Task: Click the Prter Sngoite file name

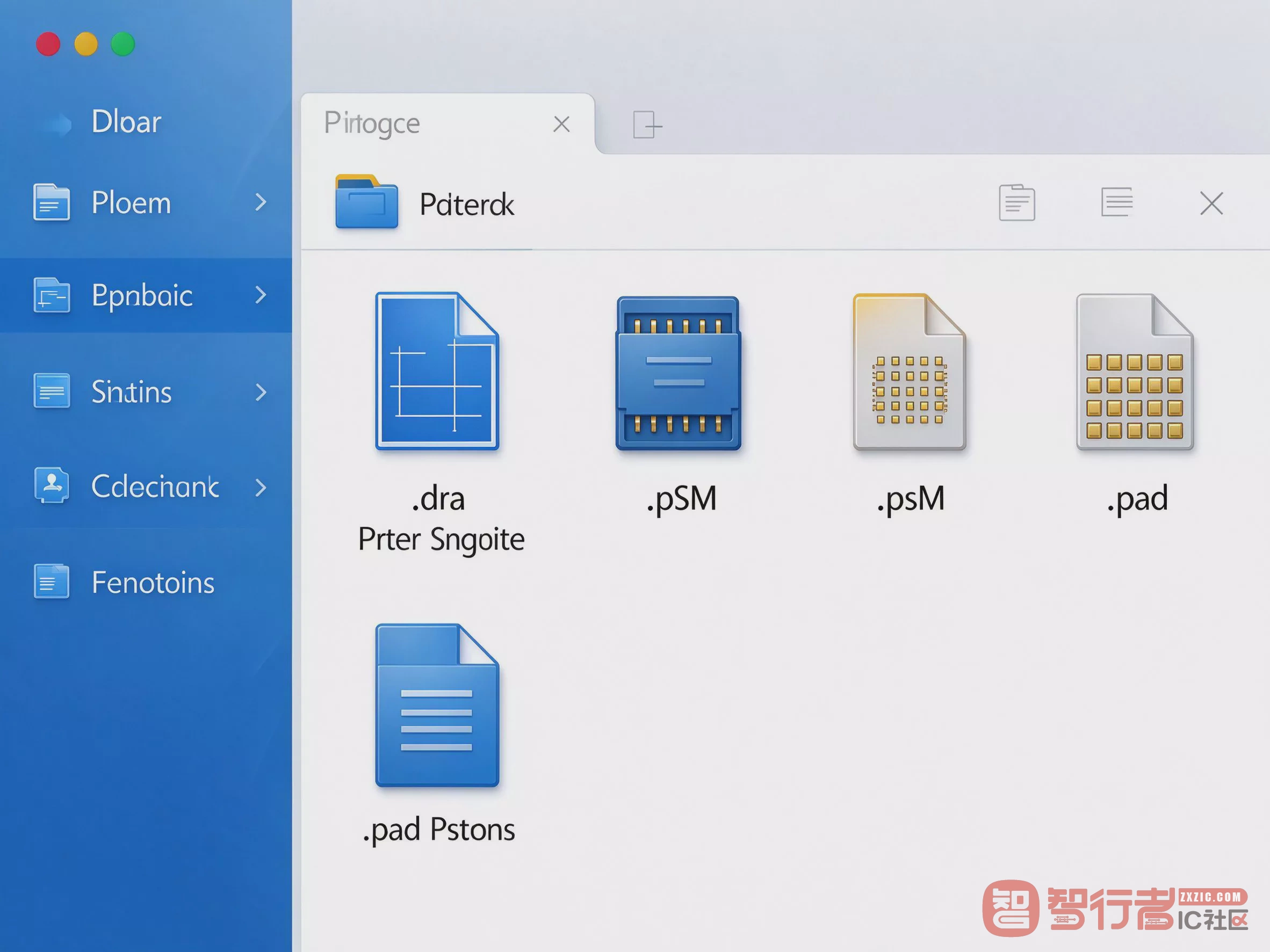Action: (x=441, y=540)
